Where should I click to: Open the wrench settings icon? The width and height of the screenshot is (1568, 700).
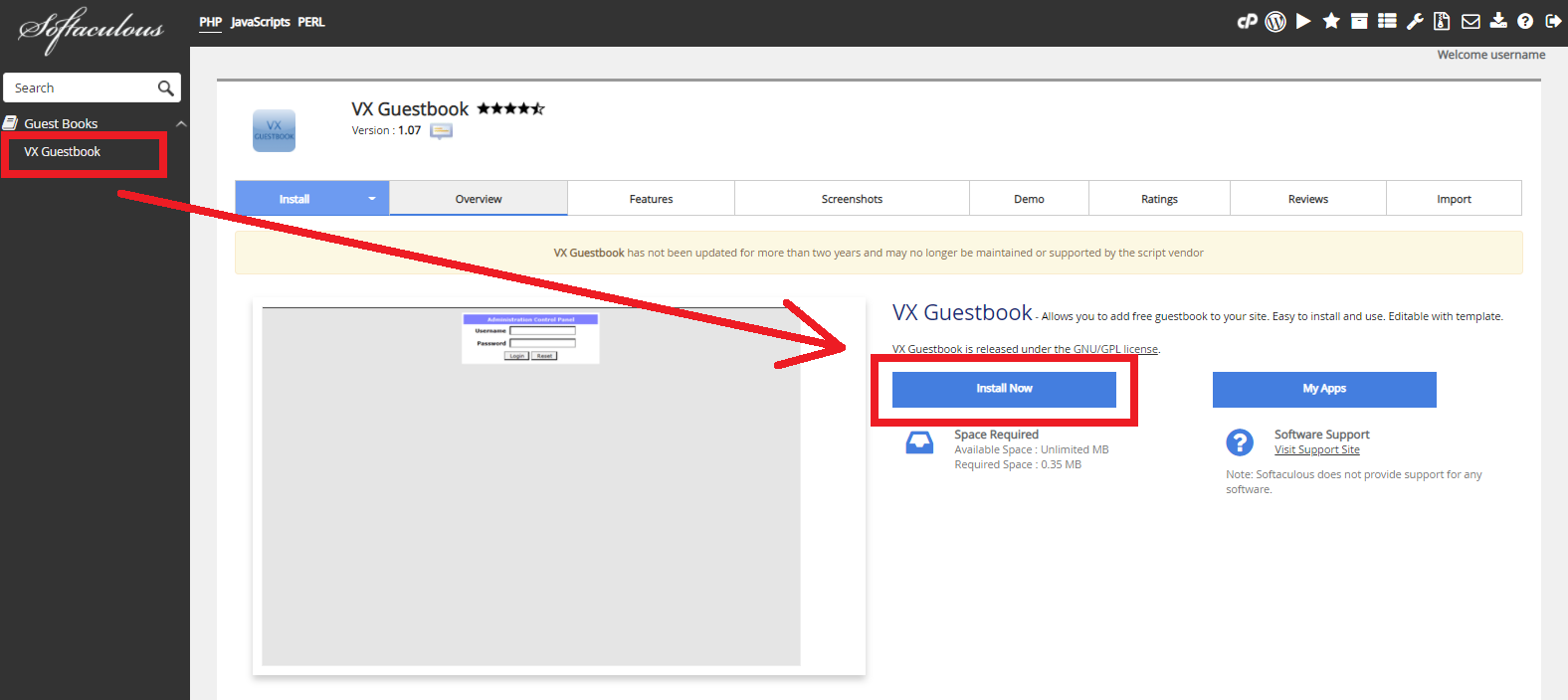point(1415,21)
